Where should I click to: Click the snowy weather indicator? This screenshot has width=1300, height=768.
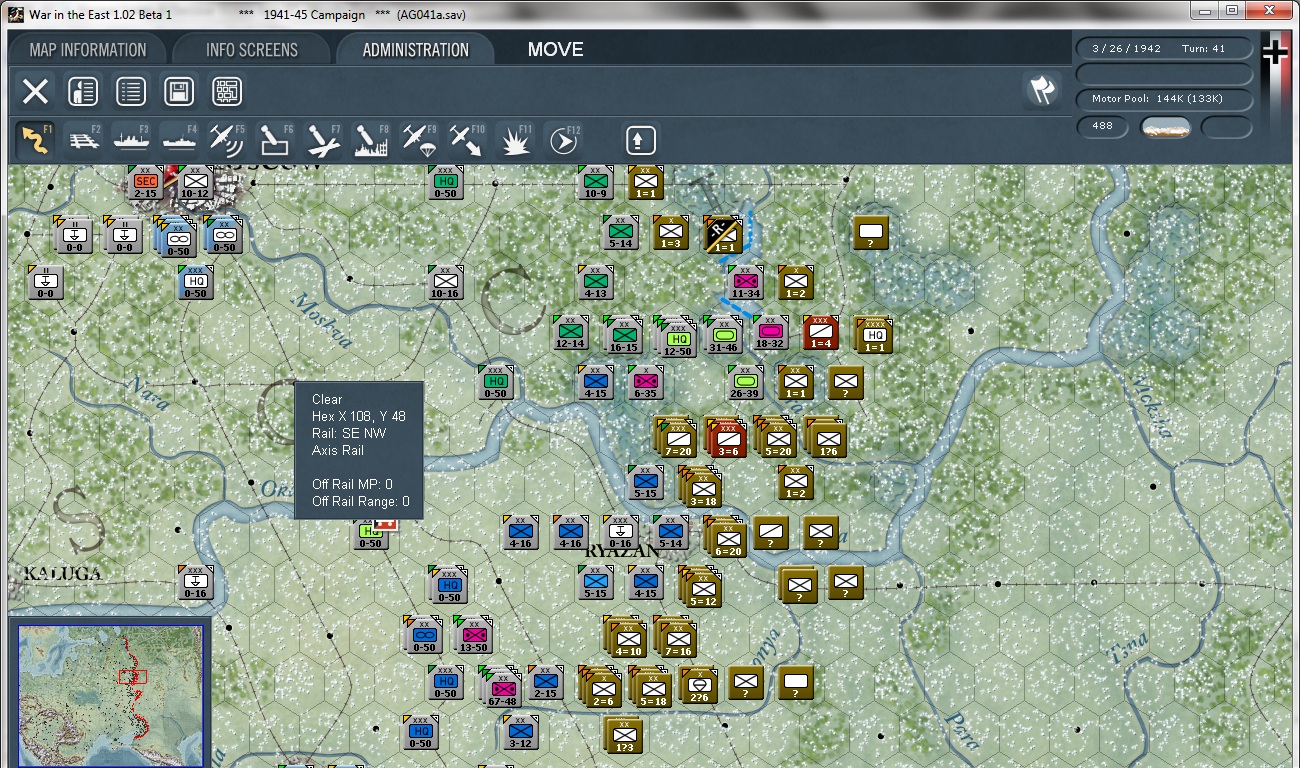[1166, 127]
